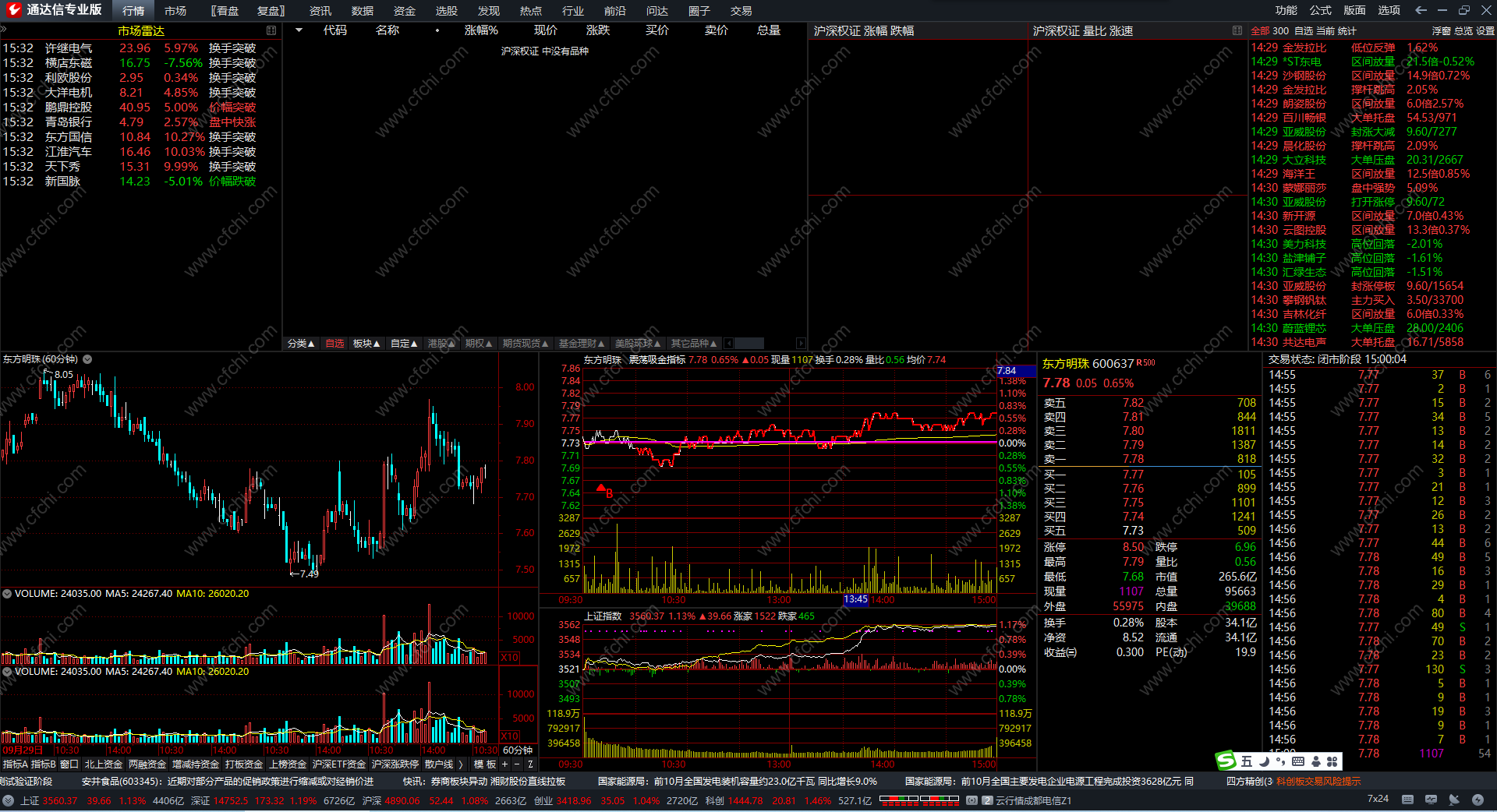Expand the 自定 custom dropdown

[404, 344]
